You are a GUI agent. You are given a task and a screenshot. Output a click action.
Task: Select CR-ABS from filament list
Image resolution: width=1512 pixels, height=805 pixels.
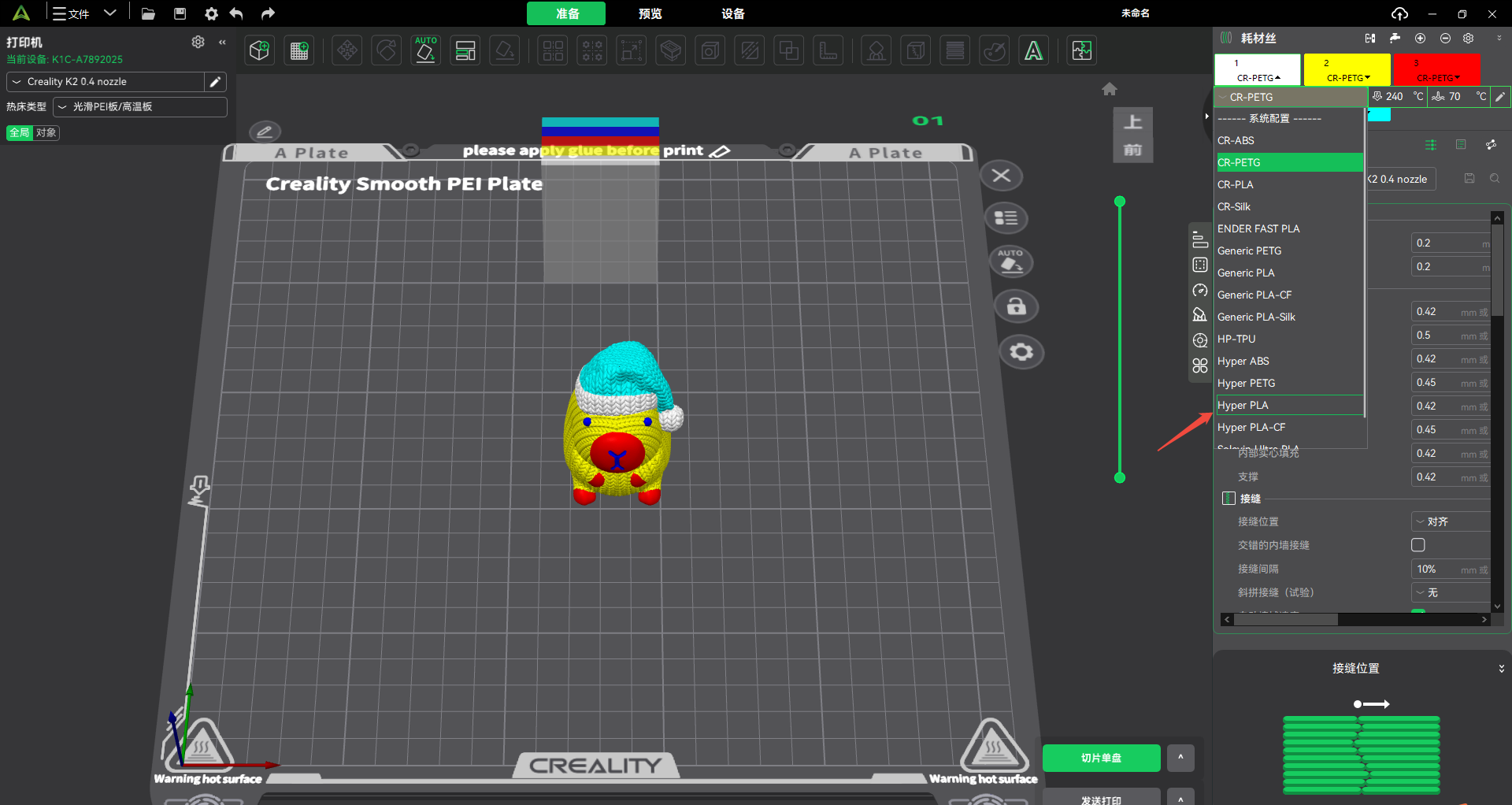[x=1290, y=140]
